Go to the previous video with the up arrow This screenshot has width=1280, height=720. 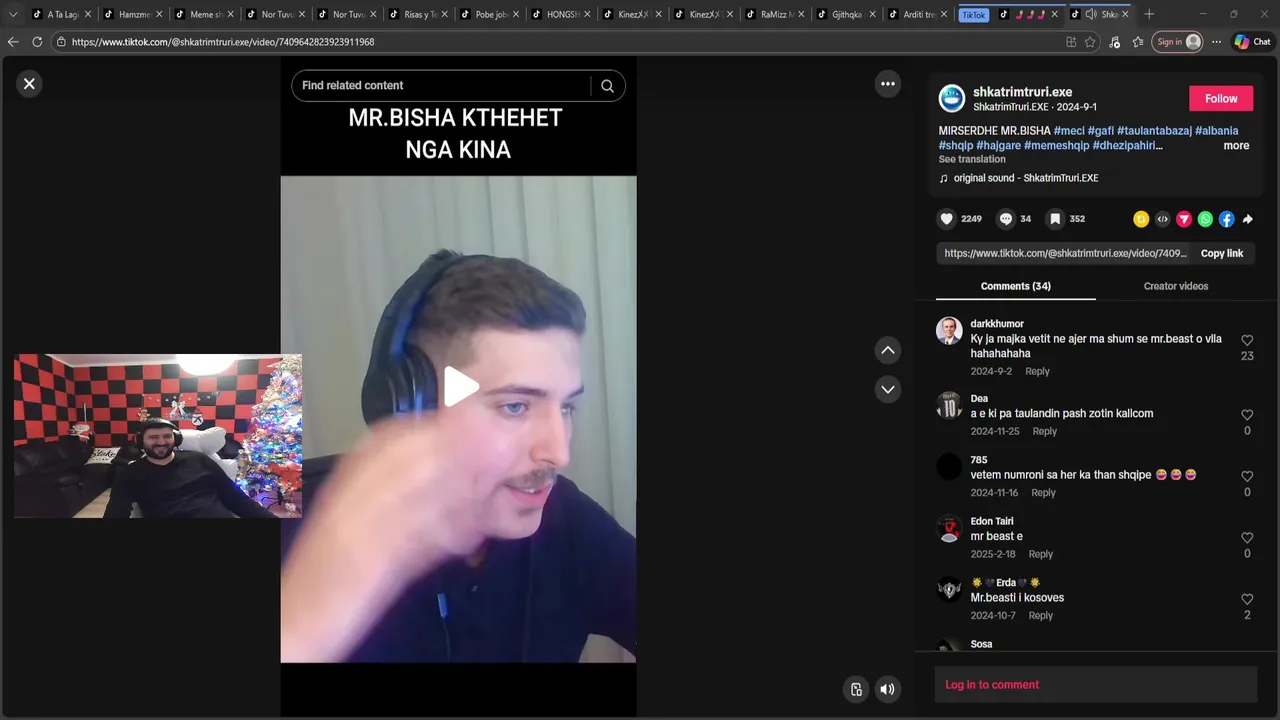click(887, 350)
